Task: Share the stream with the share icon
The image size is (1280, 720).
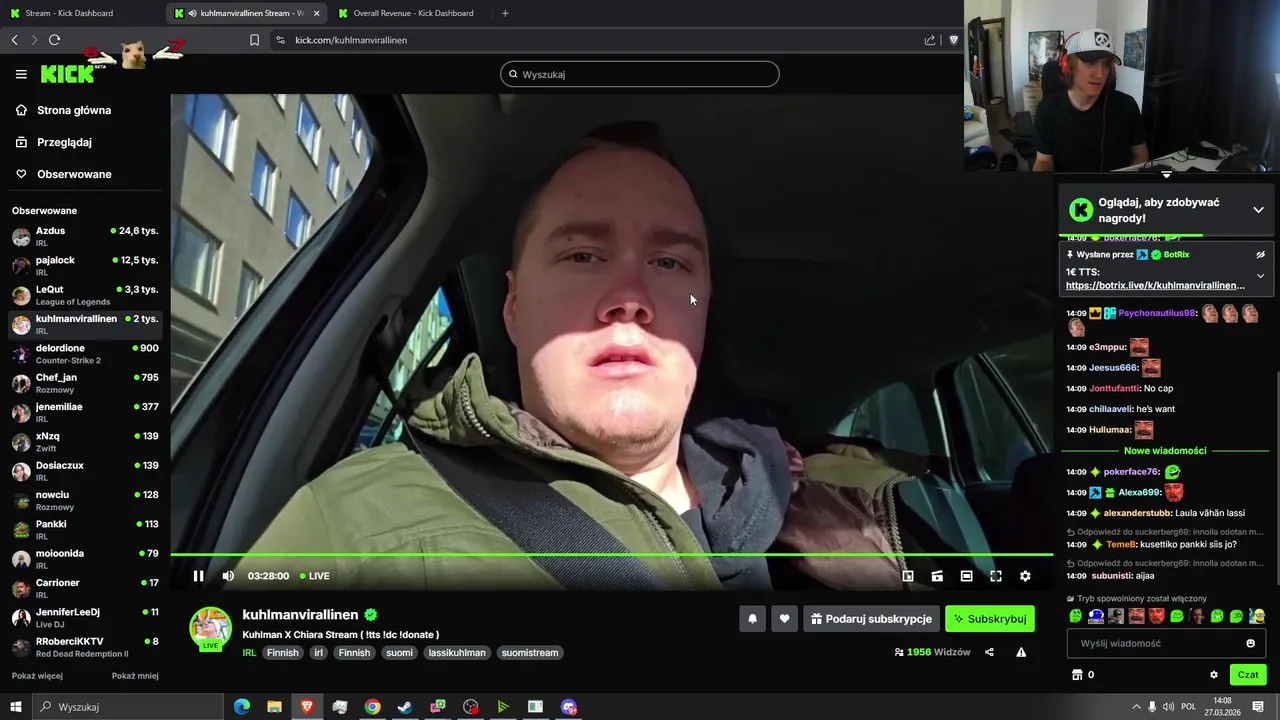Action: (x=989, y=652)
